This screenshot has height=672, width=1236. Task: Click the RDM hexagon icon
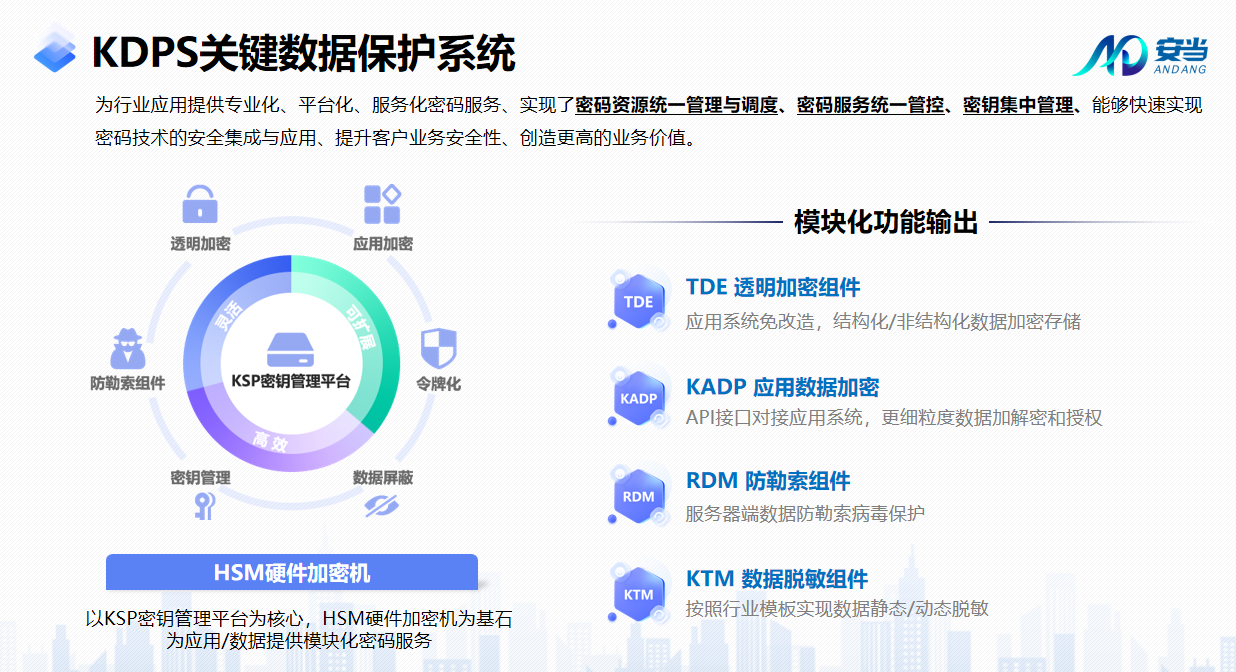tap(638, 496)
